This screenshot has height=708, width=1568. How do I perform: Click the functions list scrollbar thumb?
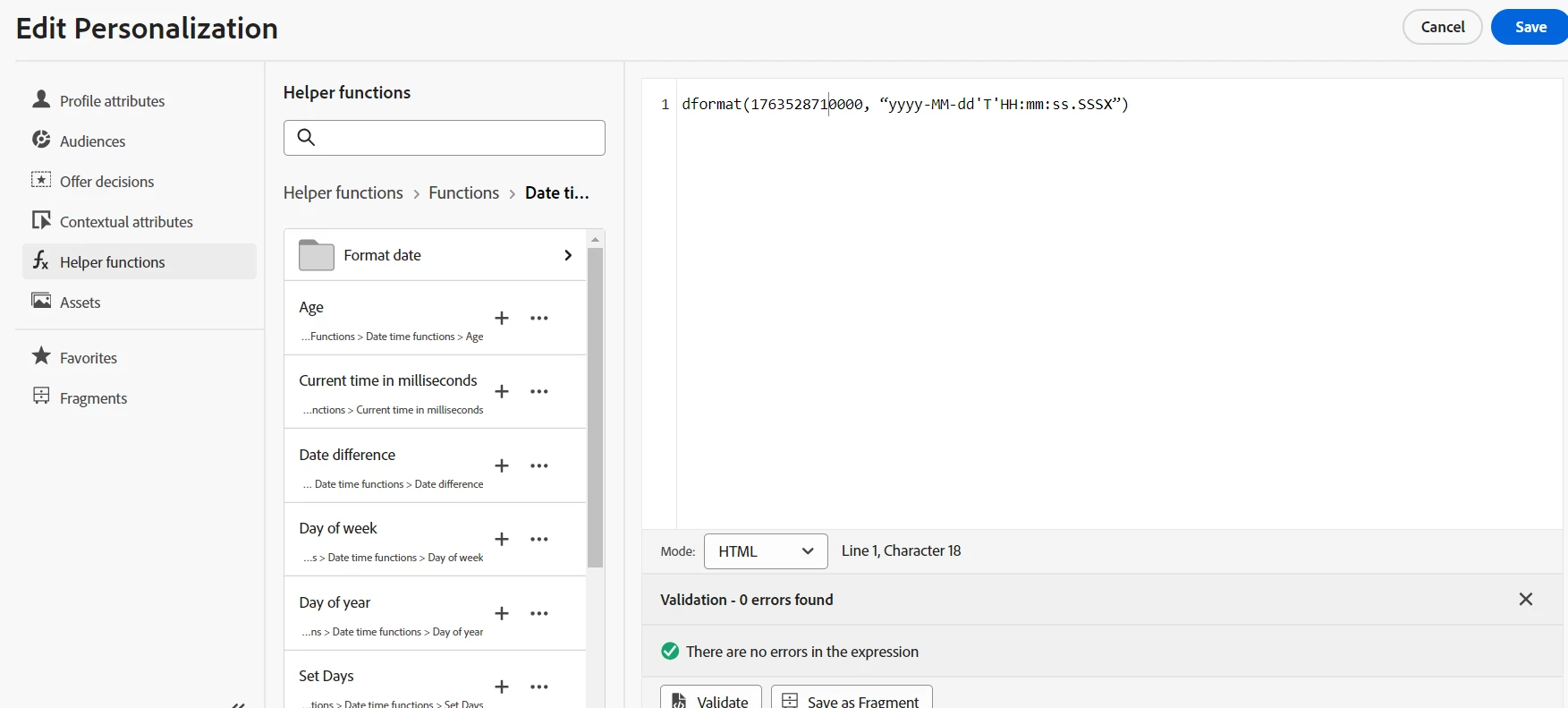point(596,407)
